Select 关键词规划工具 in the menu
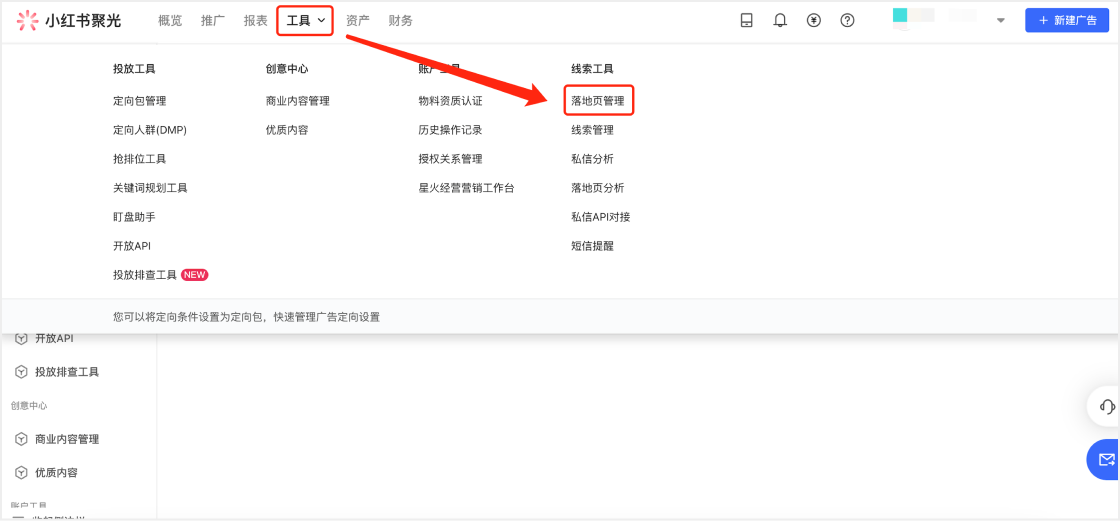Image resolution: width=1120 pixels, height=521 pixels. click(150, 188)
